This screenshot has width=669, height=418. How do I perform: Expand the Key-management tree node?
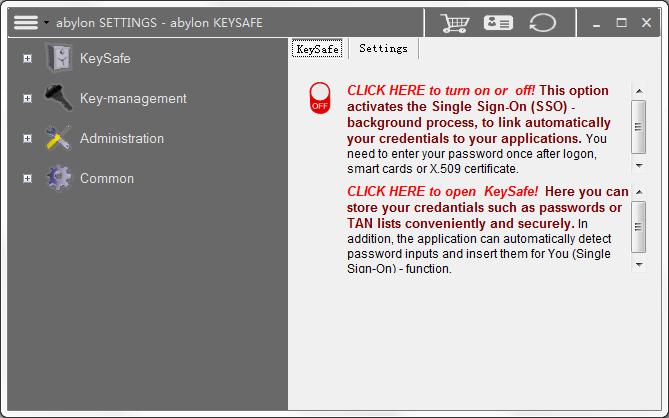click(27, 99)
